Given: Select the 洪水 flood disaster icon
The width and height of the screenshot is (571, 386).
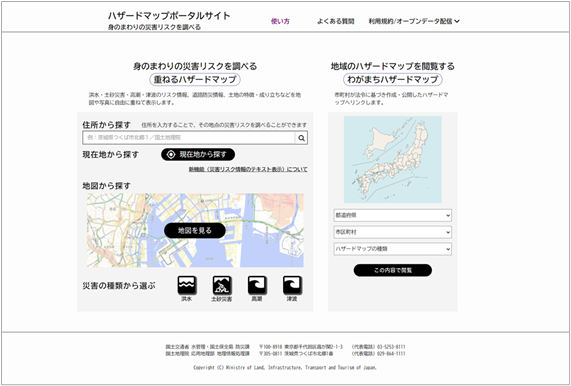Looking at the screenshot, I should (187, 285).
